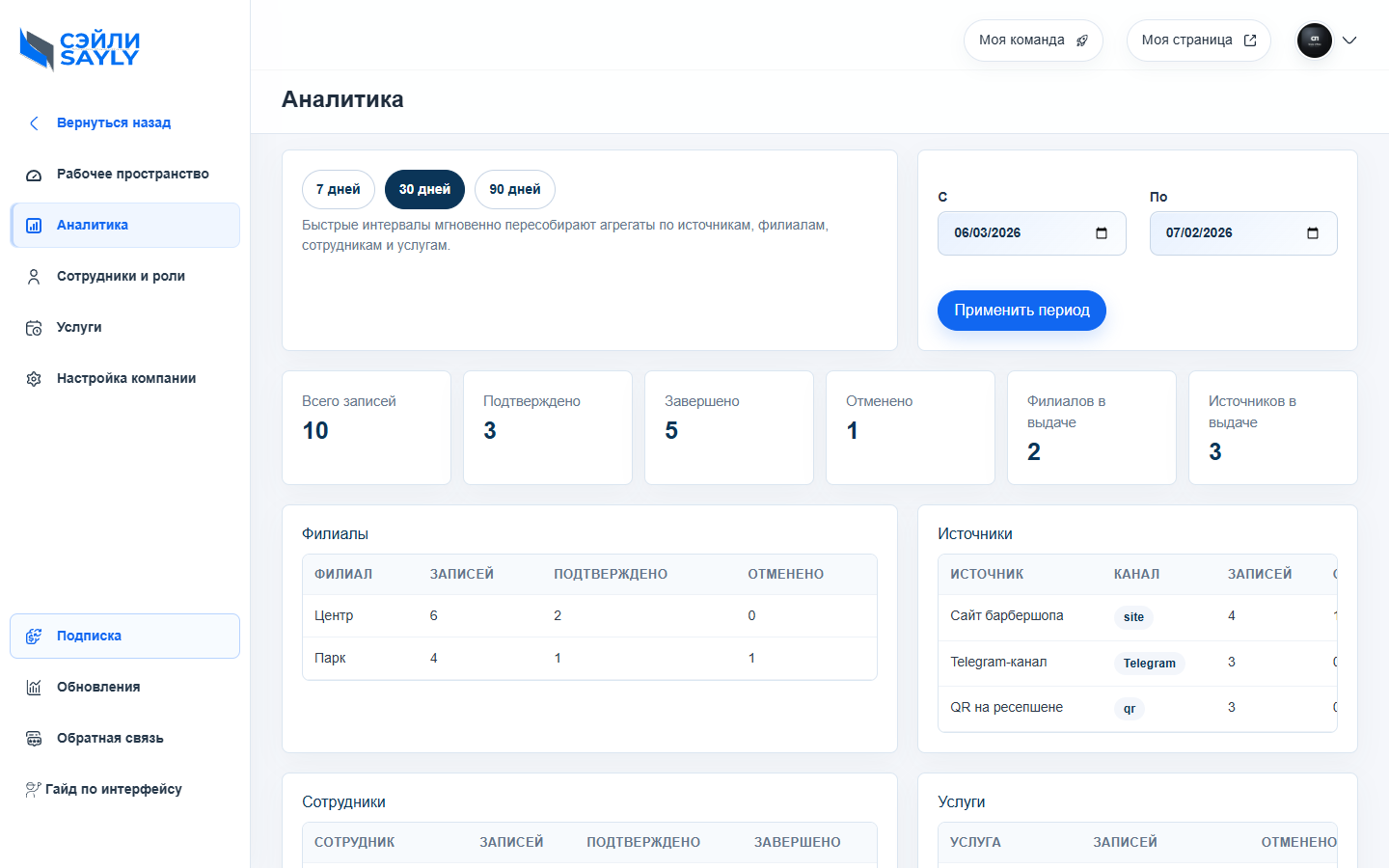The width and height of the screenshot is (1389, 868).
Task: Select the 7 дней interval
Action: tap(339, 190)
